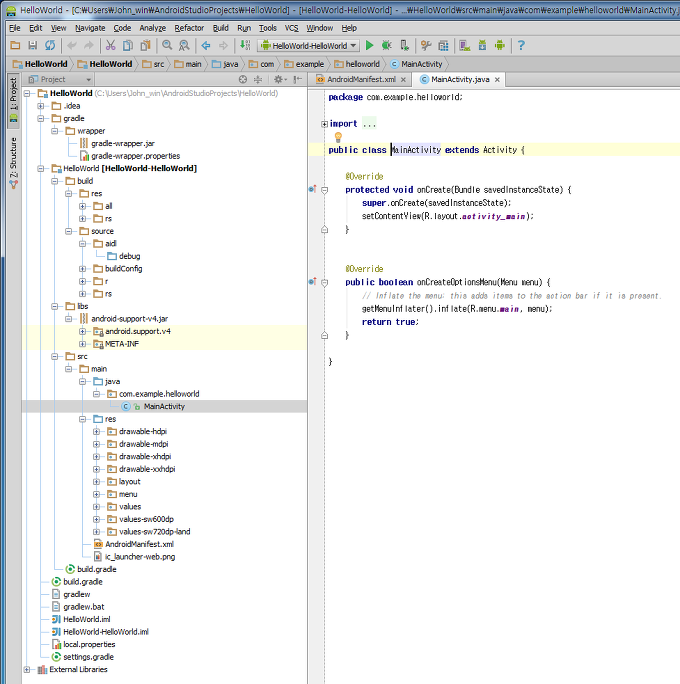Open the Android Device Monitor icon

(500, 45)
